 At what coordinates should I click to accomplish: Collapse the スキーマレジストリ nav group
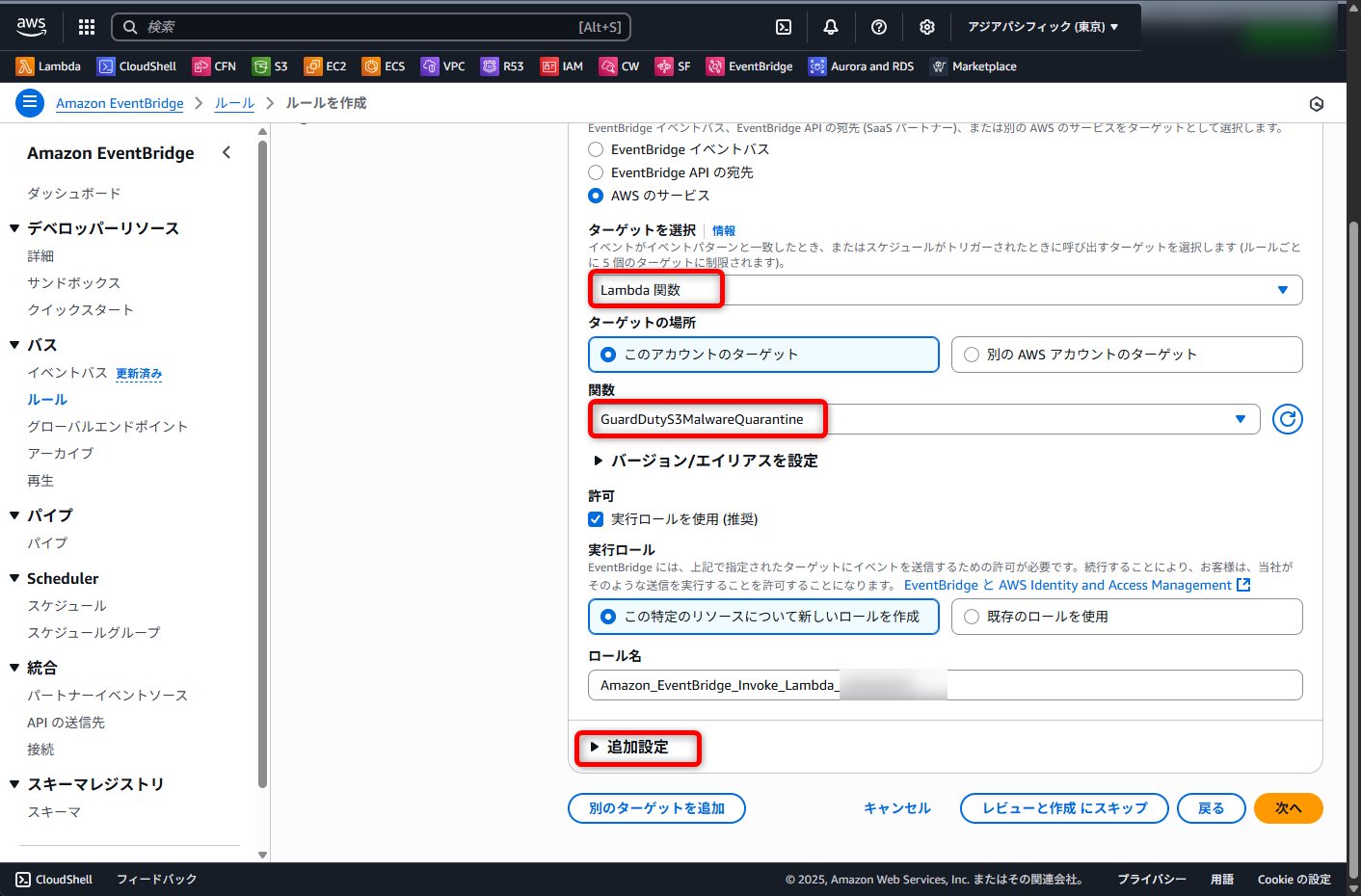click(14, 784)
